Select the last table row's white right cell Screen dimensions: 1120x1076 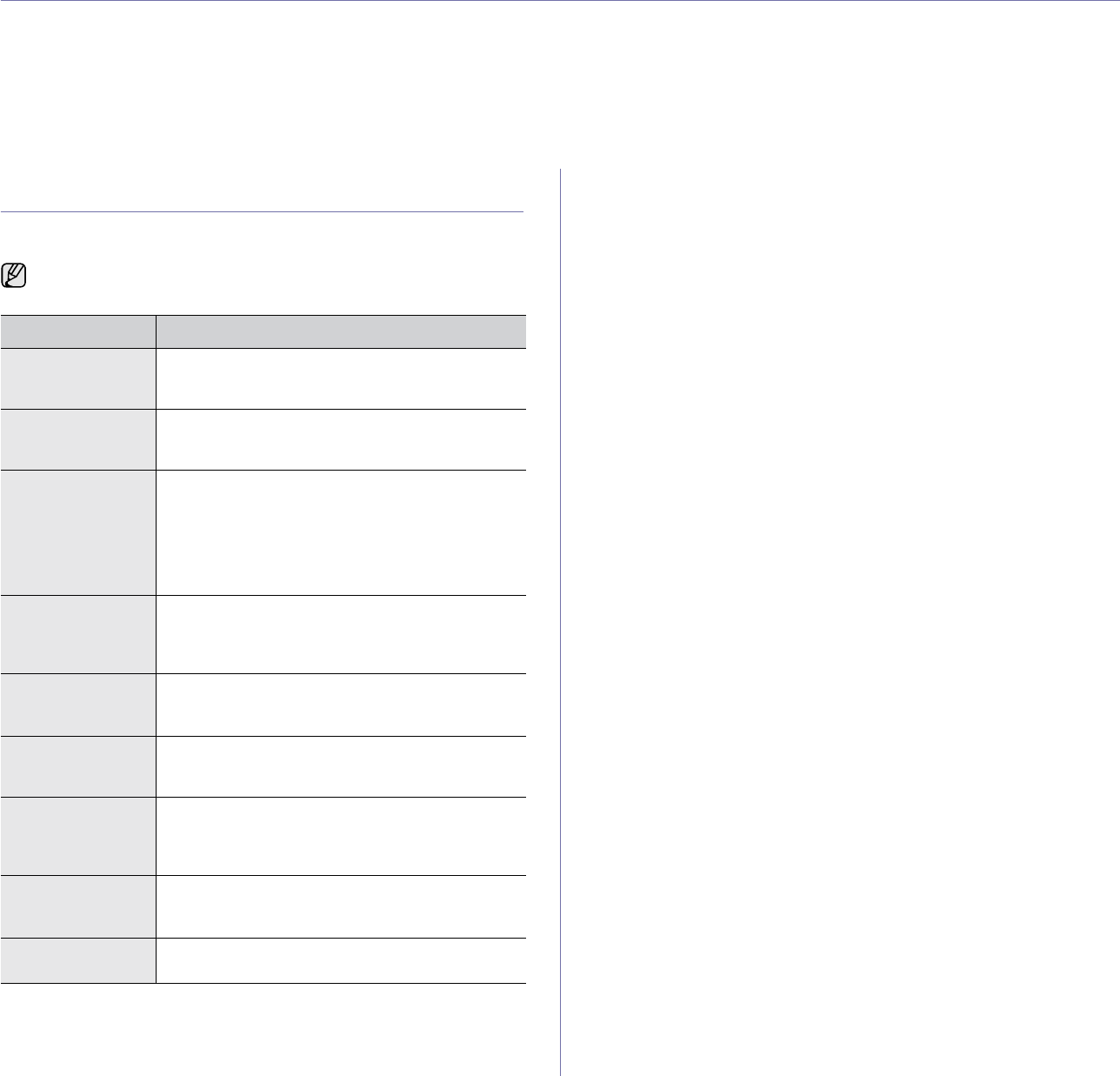coord(341,960)
